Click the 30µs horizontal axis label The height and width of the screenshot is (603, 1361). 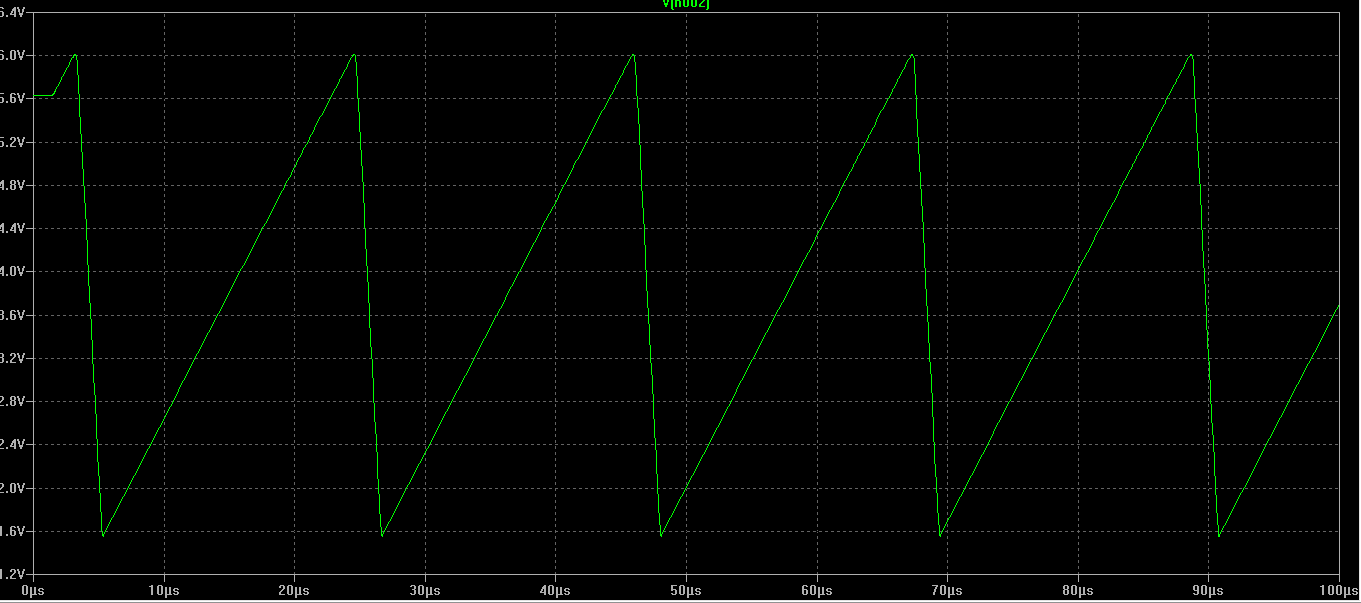coord(425,592)
